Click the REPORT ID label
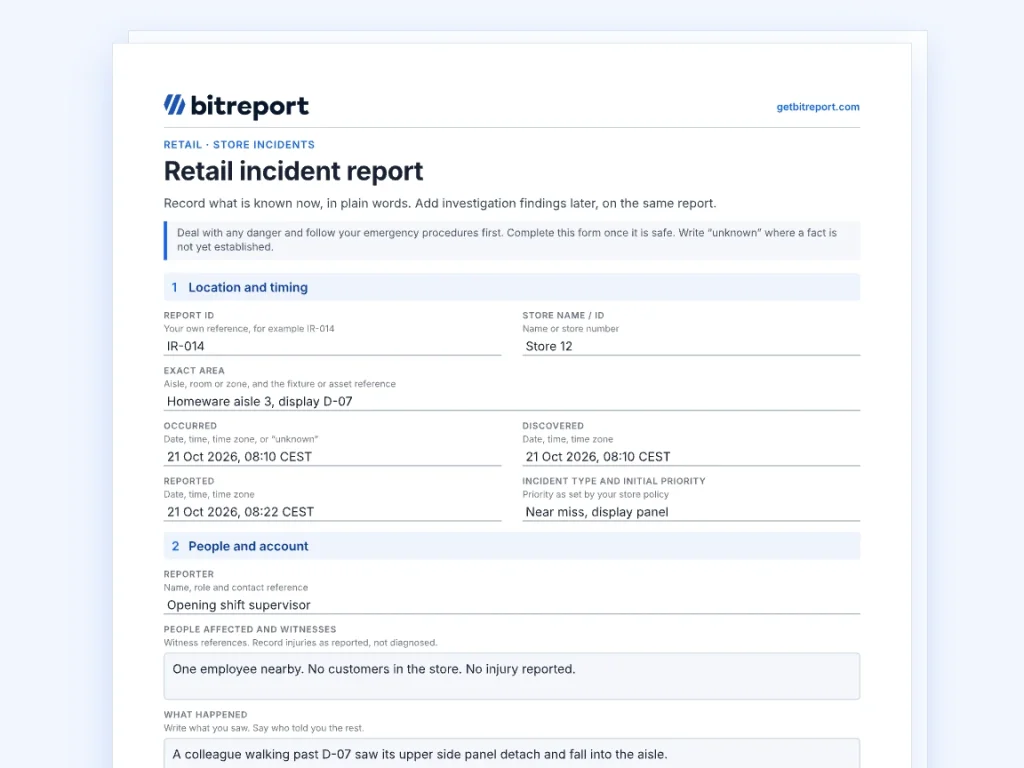Viewport: 1024px width, 768px height. coord(189,315)
